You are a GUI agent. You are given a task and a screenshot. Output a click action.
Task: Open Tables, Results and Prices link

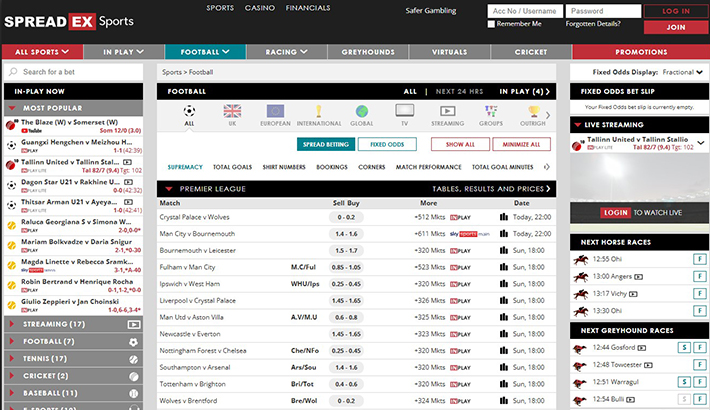point(491,189)
